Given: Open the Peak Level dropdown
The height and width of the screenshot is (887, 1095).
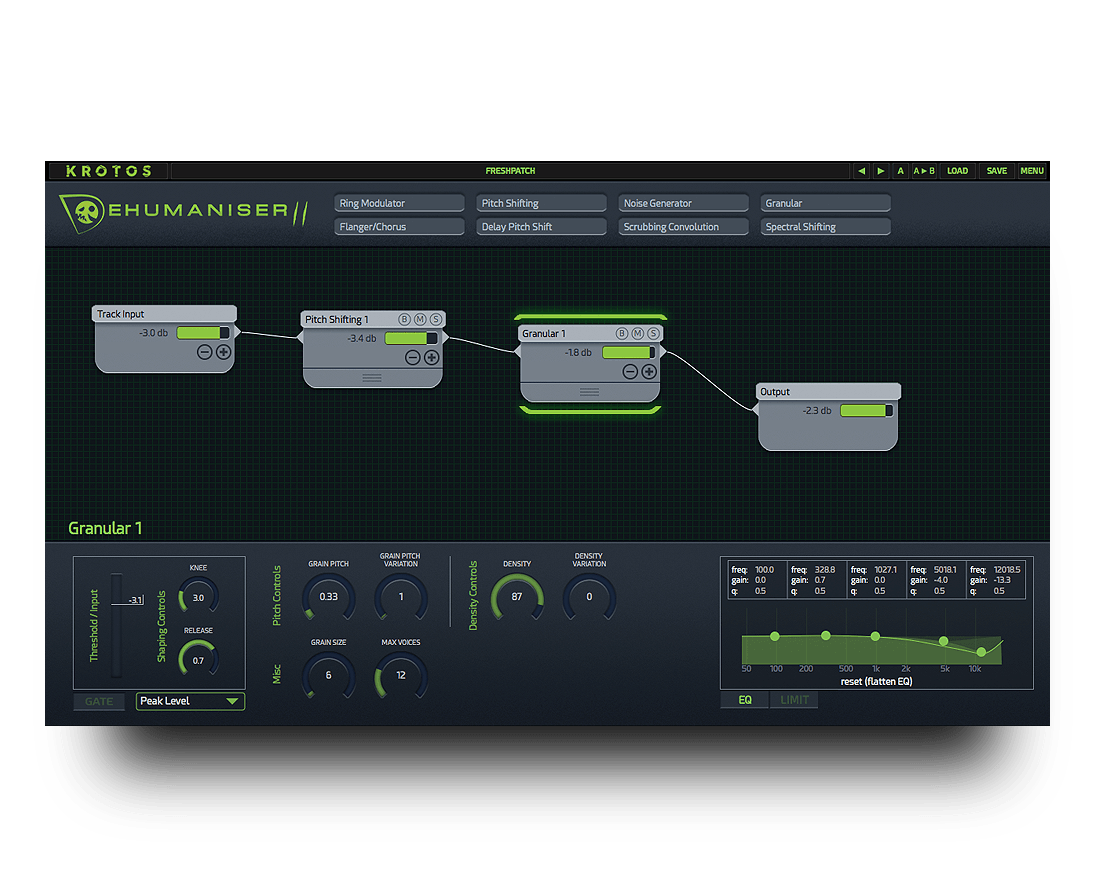Looking at the screenshot, I should click(190, 701).
